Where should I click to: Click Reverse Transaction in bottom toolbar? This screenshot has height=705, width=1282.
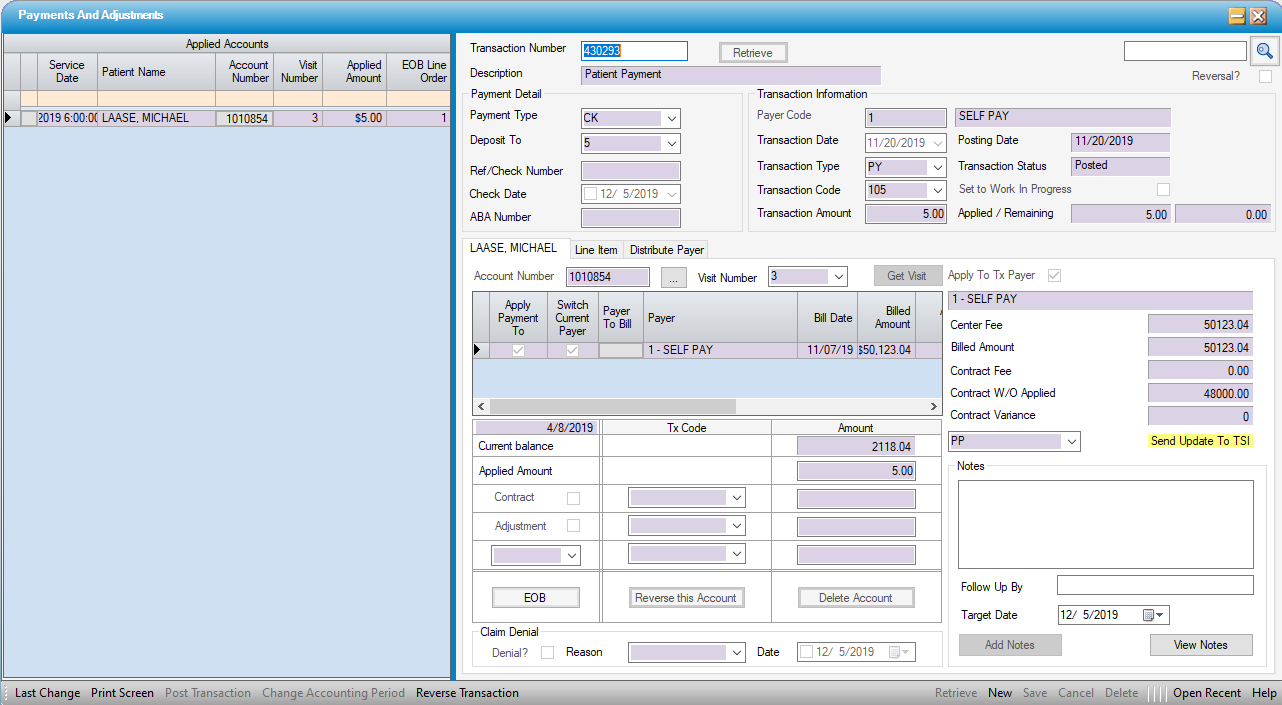tap(467, 693)
